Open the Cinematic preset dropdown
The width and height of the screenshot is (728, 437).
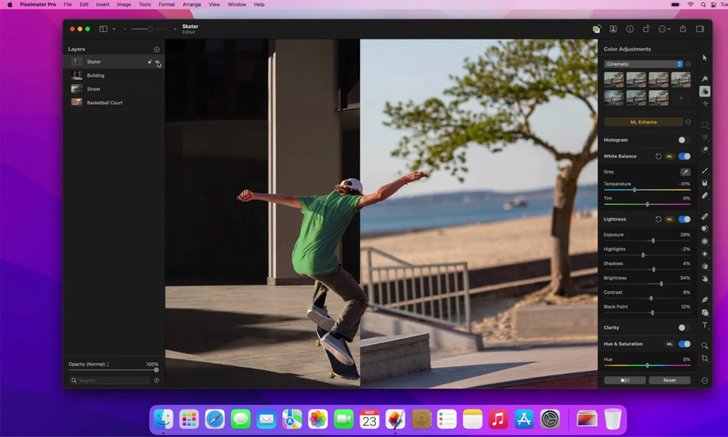pos(644,64)
